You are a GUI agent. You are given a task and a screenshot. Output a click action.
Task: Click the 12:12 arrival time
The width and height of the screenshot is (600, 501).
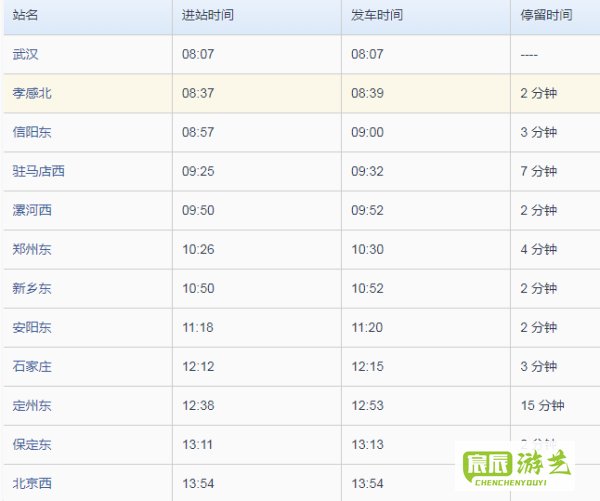pos(198,366)
